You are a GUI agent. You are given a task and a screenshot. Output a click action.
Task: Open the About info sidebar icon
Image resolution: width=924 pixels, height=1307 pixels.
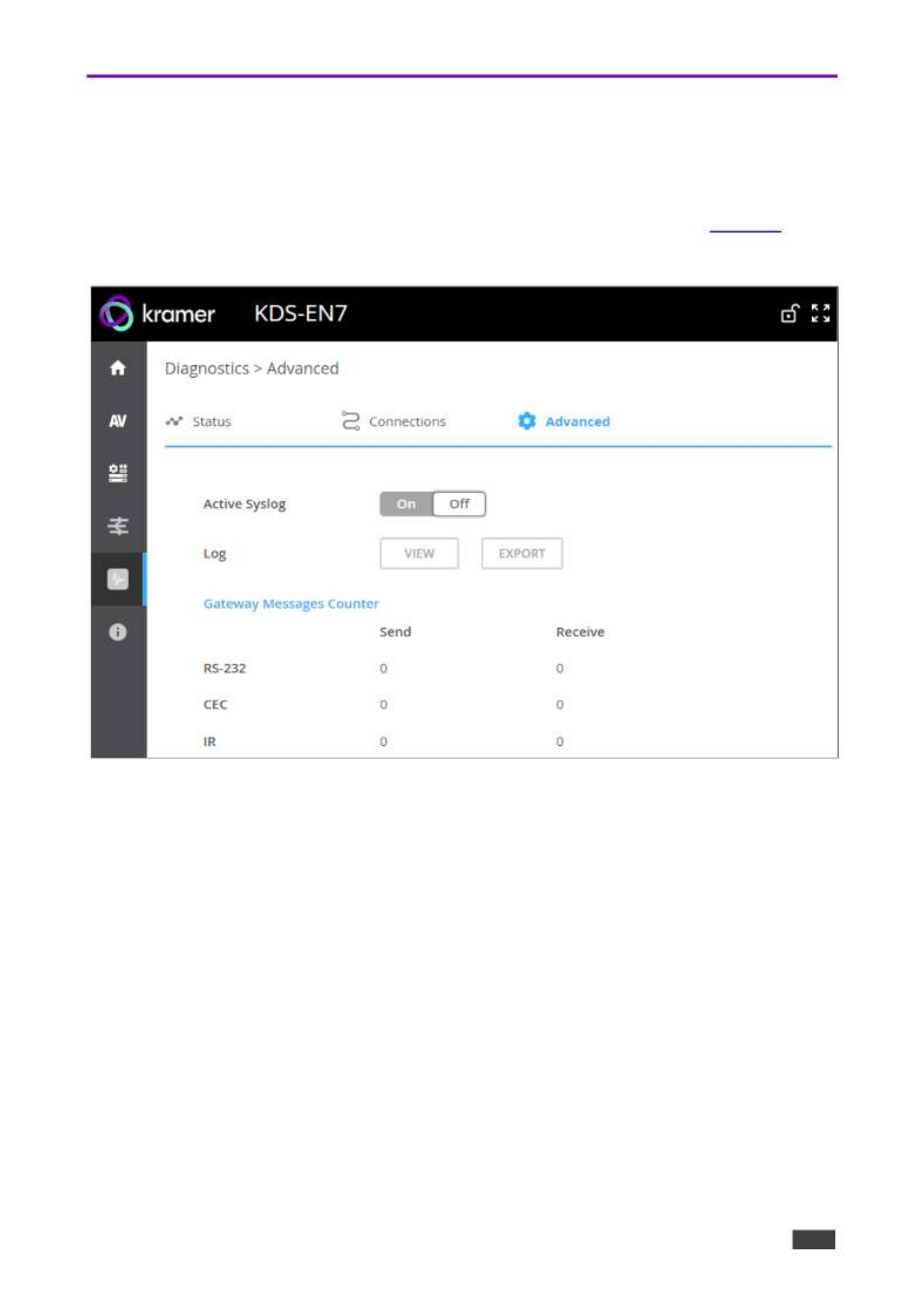click(x=118, y=632)
